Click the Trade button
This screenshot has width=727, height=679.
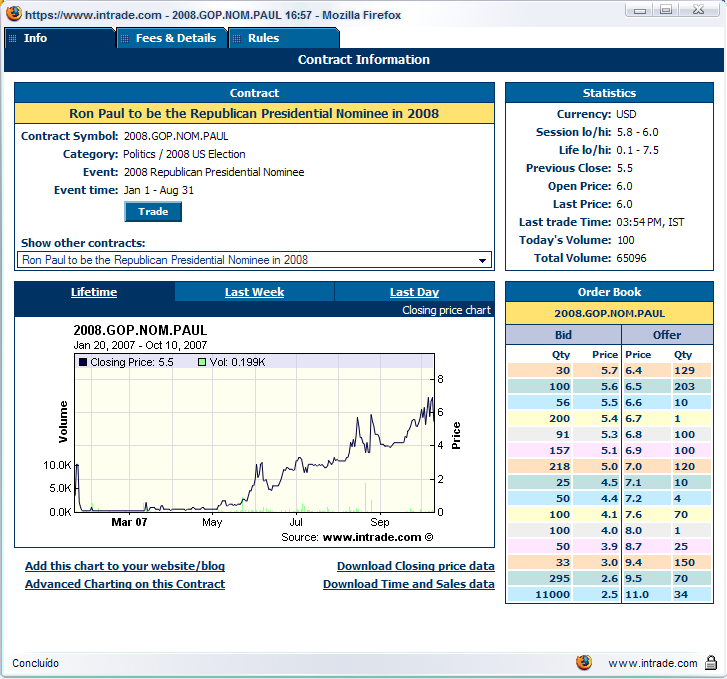153,211
